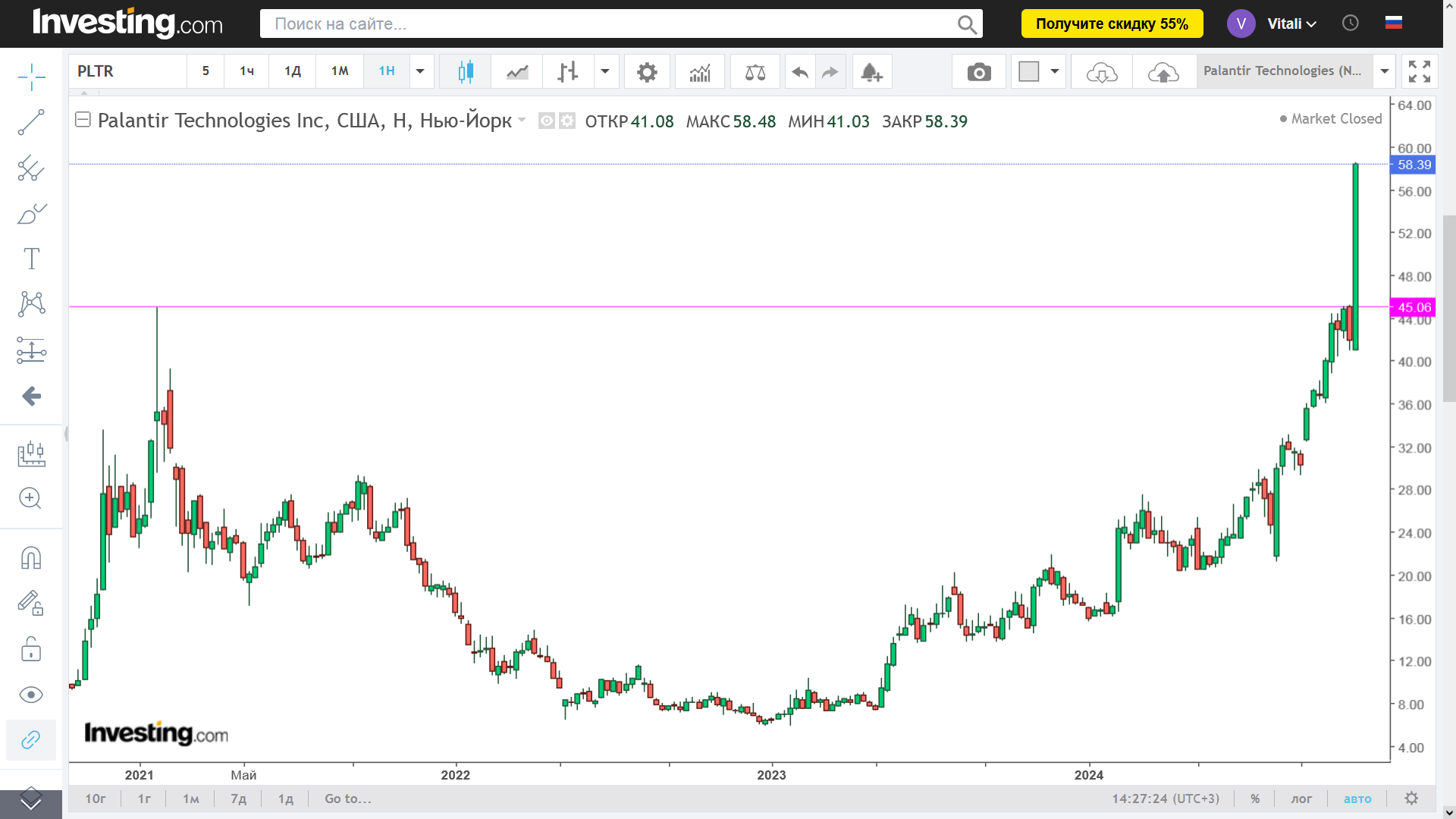Expand the time interval dropdown arrow
This screenshot has height=819, width=1456.
click(x=420, y=71)
